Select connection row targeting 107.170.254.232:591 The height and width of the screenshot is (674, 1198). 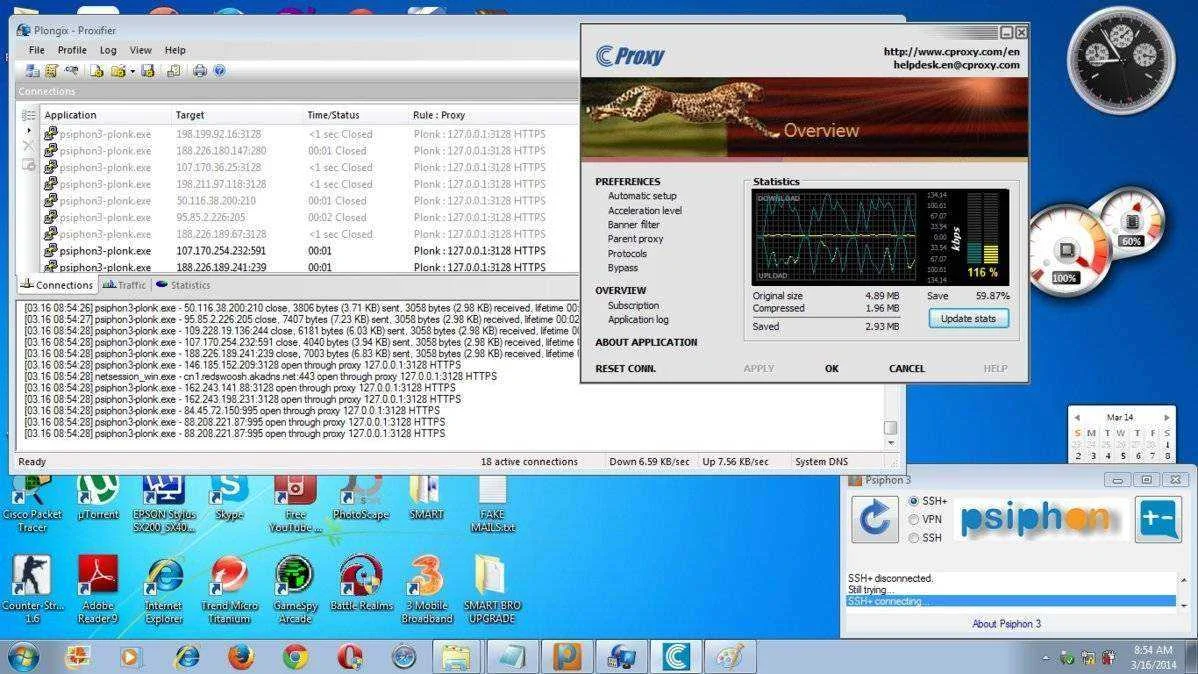(309, 251)
